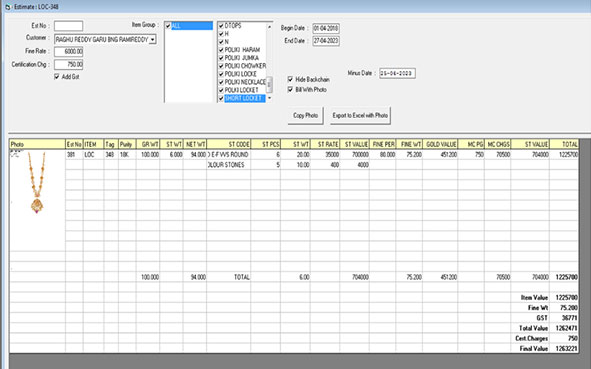This screenshot has height=369, width=591.
Task: Click the item list scroll-down arrow
Action: [269, 98]
